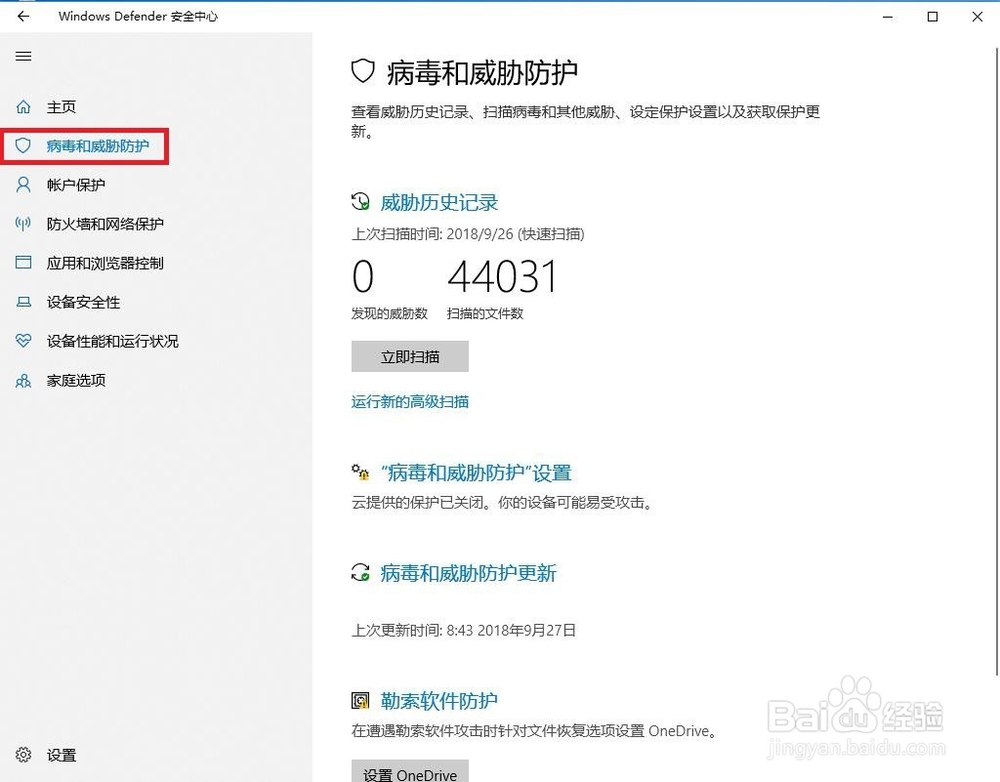Click the home icon beside 主页
1000x782 pixels.
point(24,107)
